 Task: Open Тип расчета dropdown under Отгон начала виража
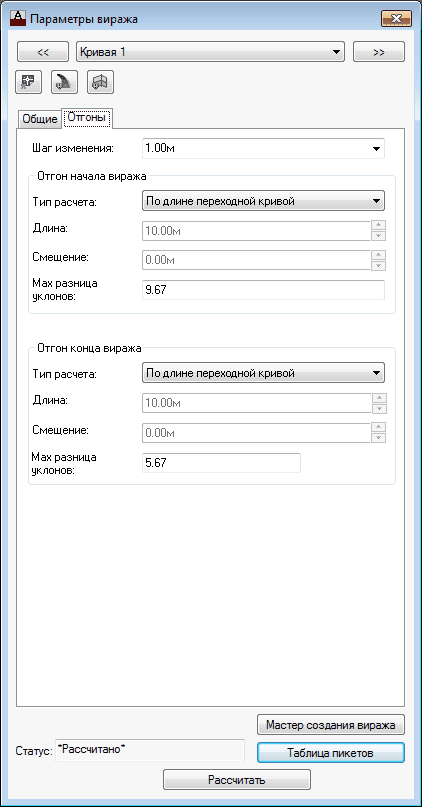(x=263, y=201)
